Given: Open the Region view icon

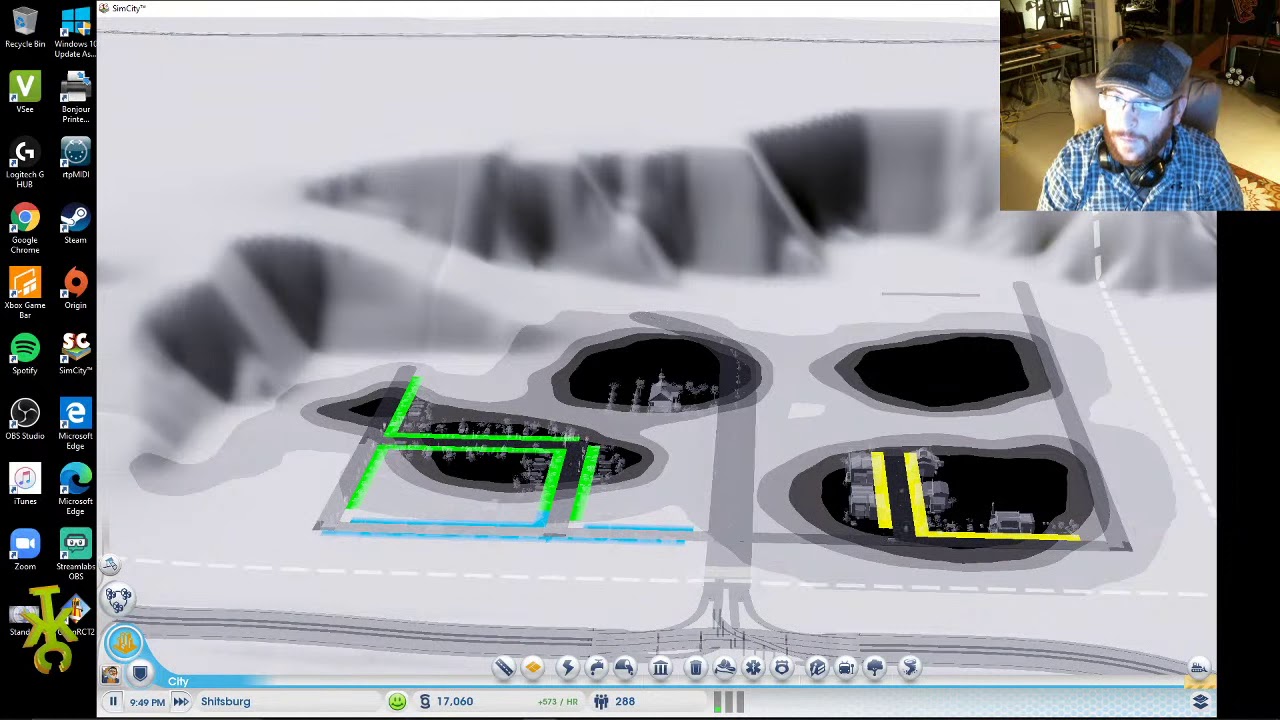Looking at the screenshot, I should pyautogui.click(x=119, y=600).
